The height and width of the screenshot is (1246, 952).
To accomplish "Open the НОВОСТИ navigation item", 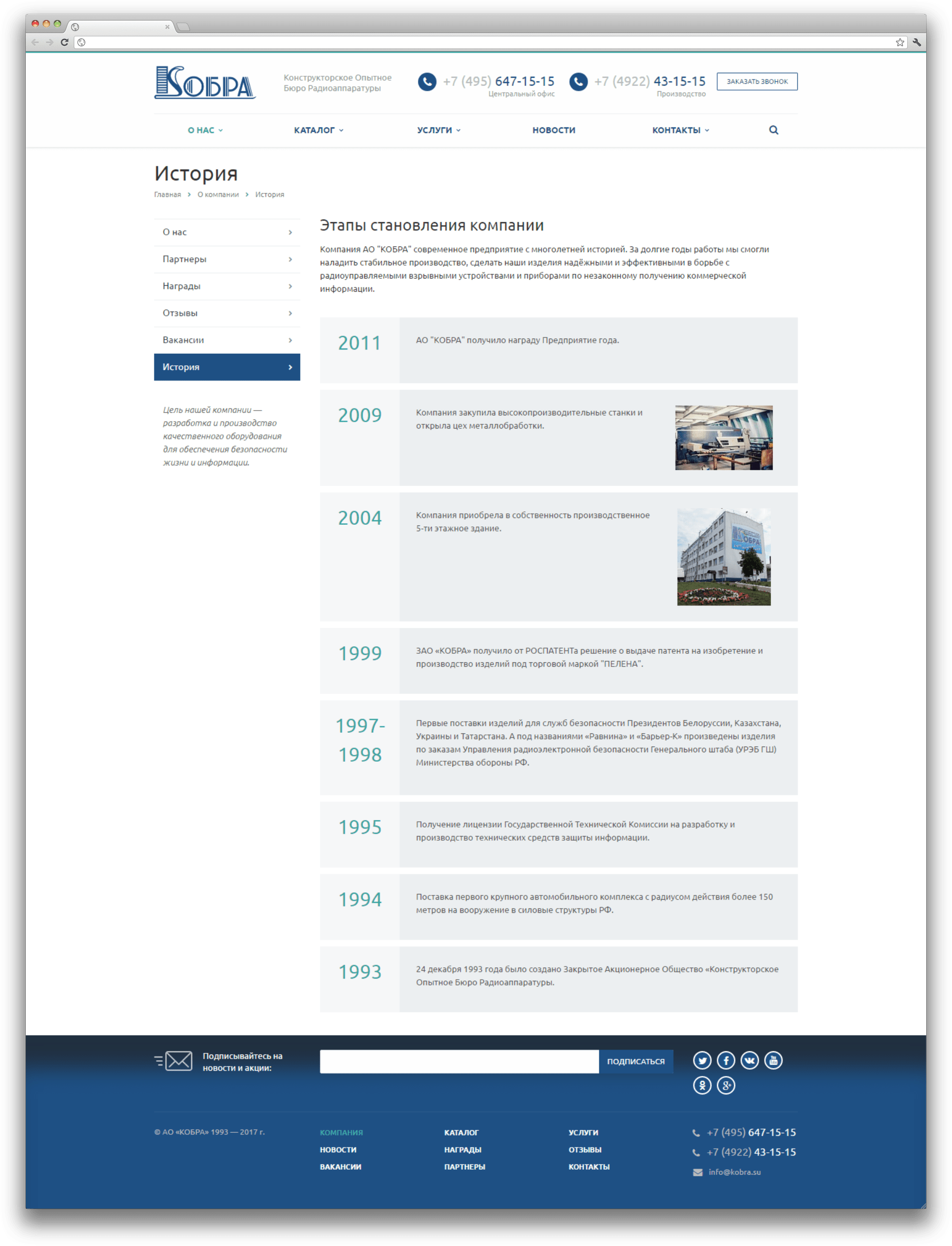I will coord(553,130).
